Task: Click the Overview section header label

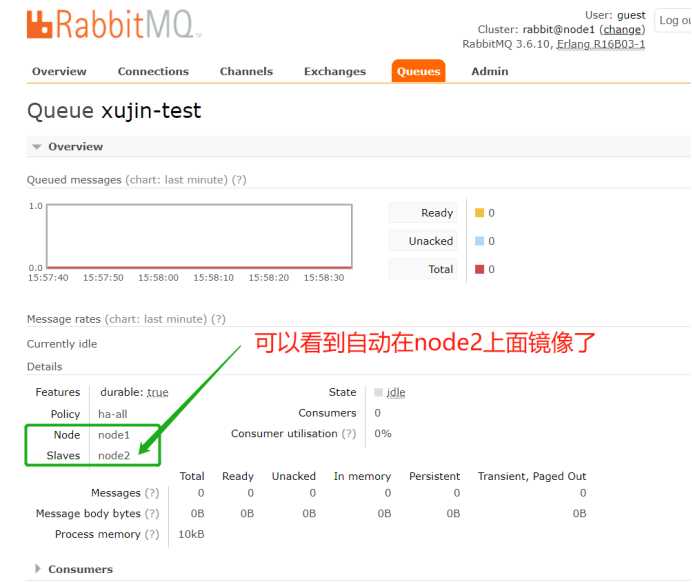Action: pos(75,147)
